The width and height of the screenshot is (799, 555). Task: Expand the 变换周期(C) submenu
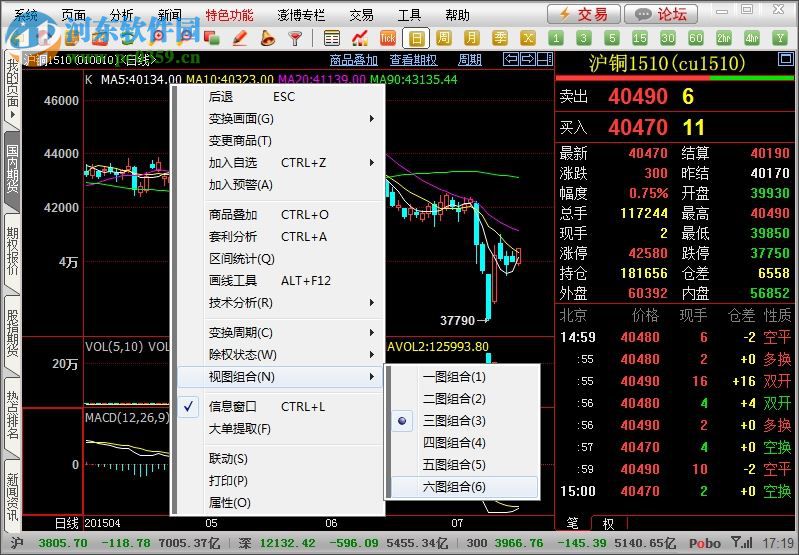click(280, 333)
